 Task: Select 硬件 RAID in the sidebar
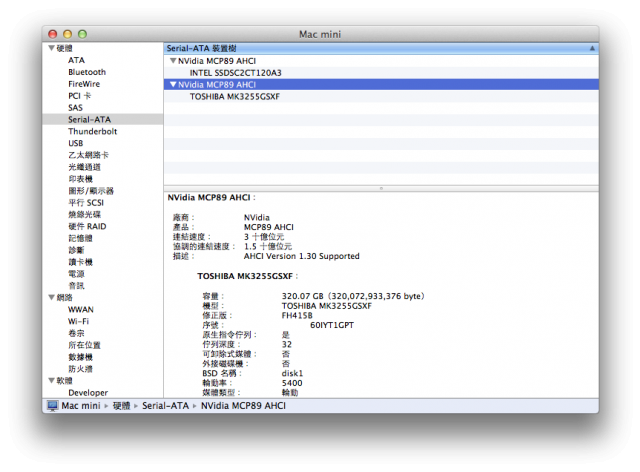tap(87, 226)
